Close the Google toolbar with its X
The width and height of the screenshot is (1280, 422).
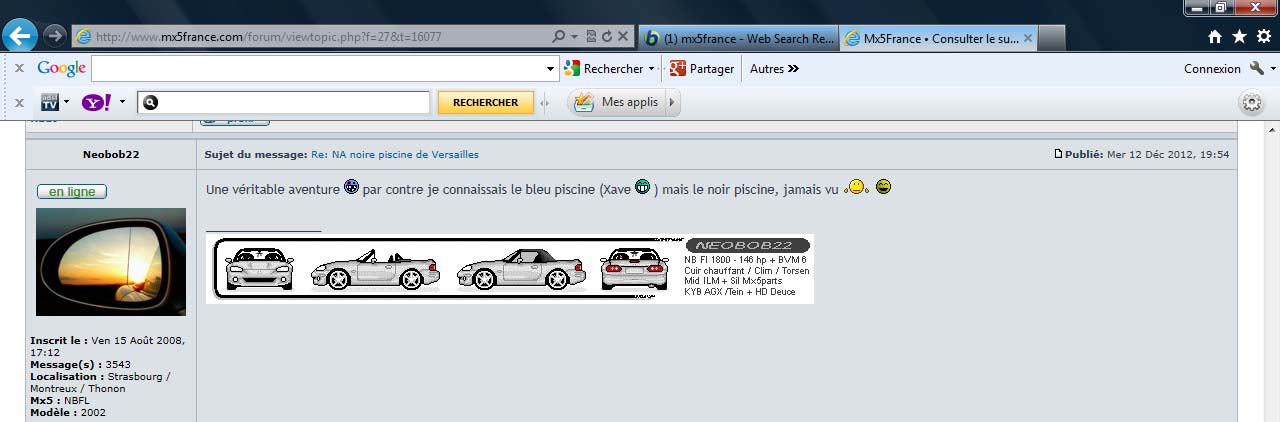point(19,69)
